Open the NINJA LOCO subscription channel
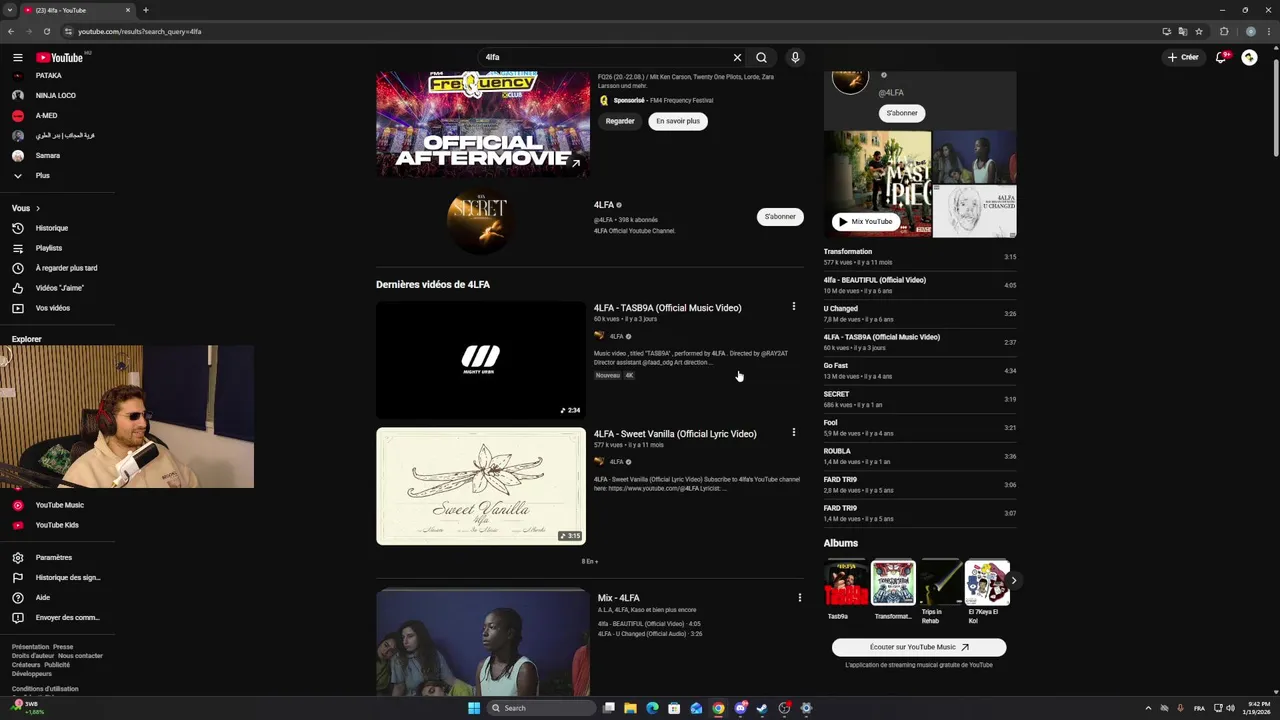This screenshot has height=720, width=1280. tap(56, 95)
